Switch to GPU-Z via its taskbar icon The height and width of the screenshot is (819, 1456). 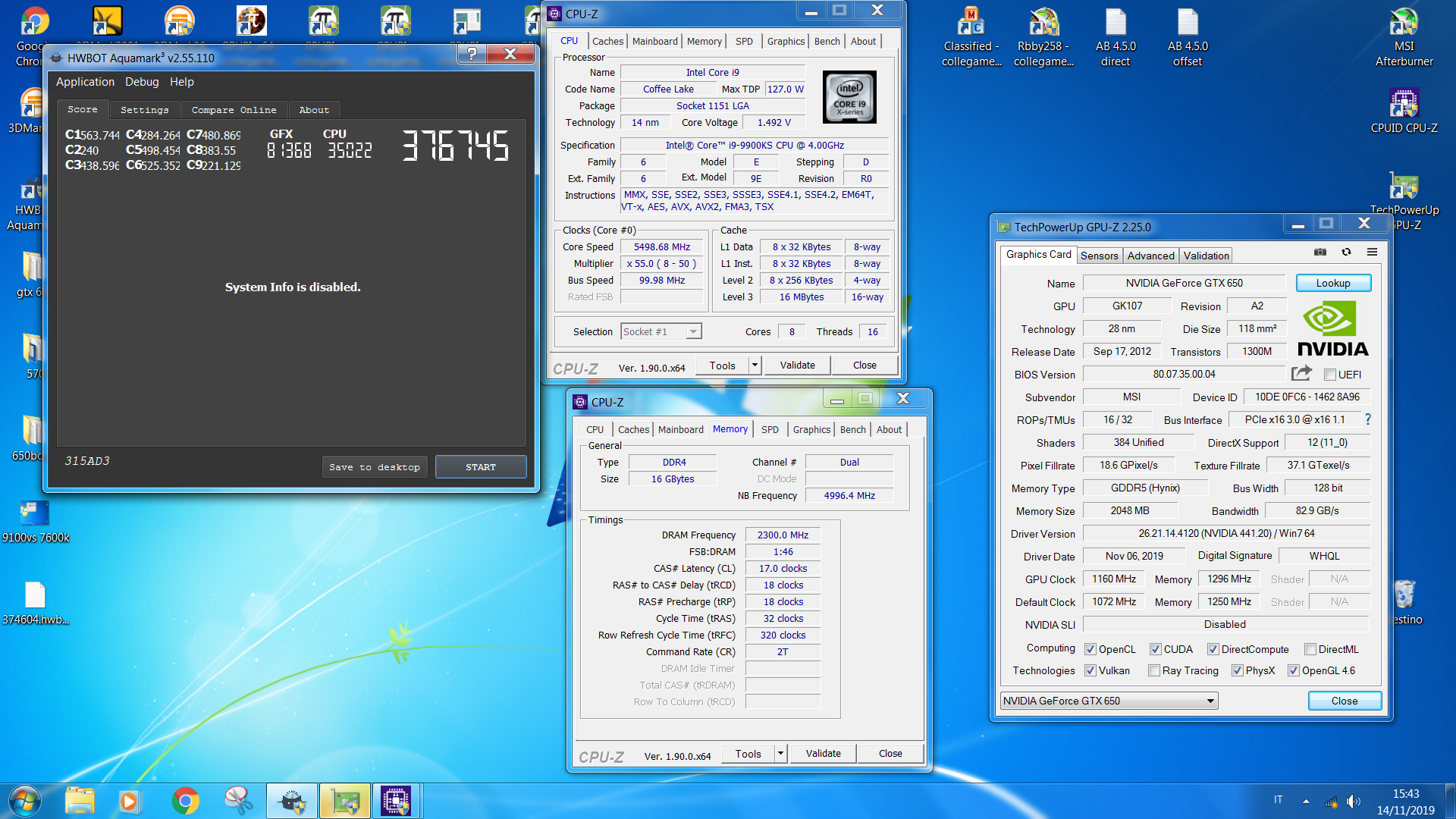tap(345, 801)
